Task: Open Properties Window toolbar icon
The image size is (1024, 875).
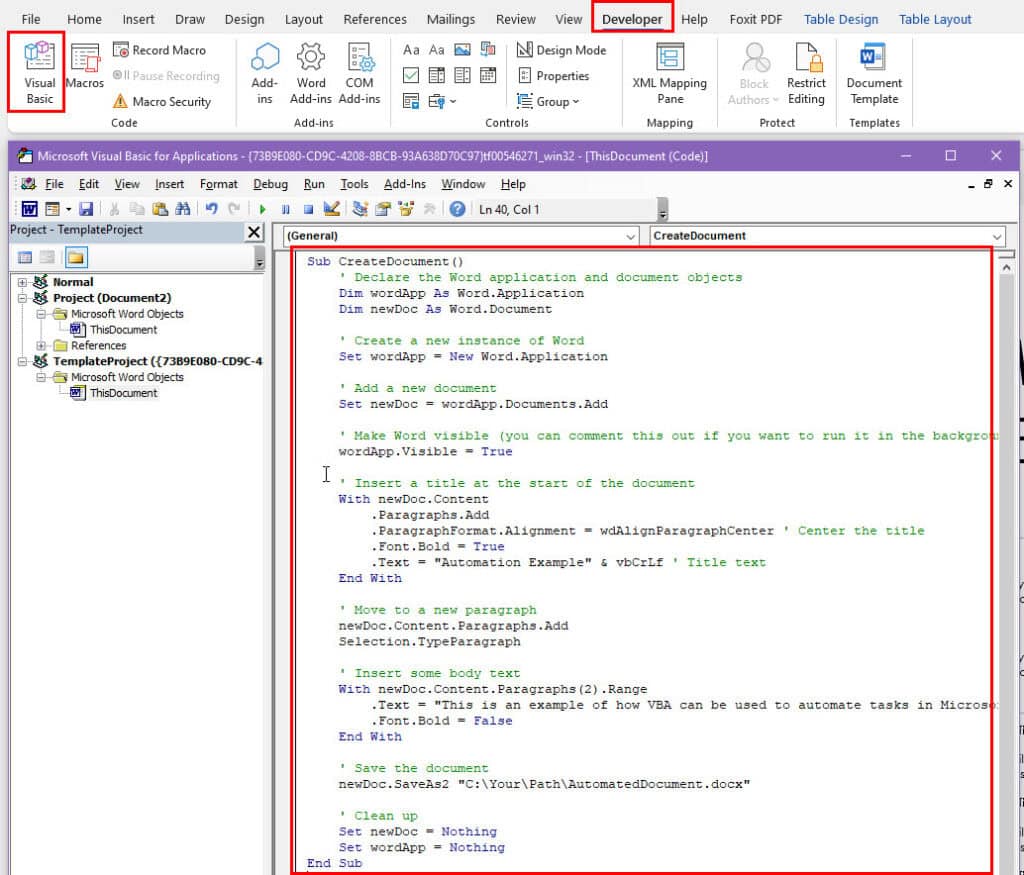Action: (x=383, y=209)
